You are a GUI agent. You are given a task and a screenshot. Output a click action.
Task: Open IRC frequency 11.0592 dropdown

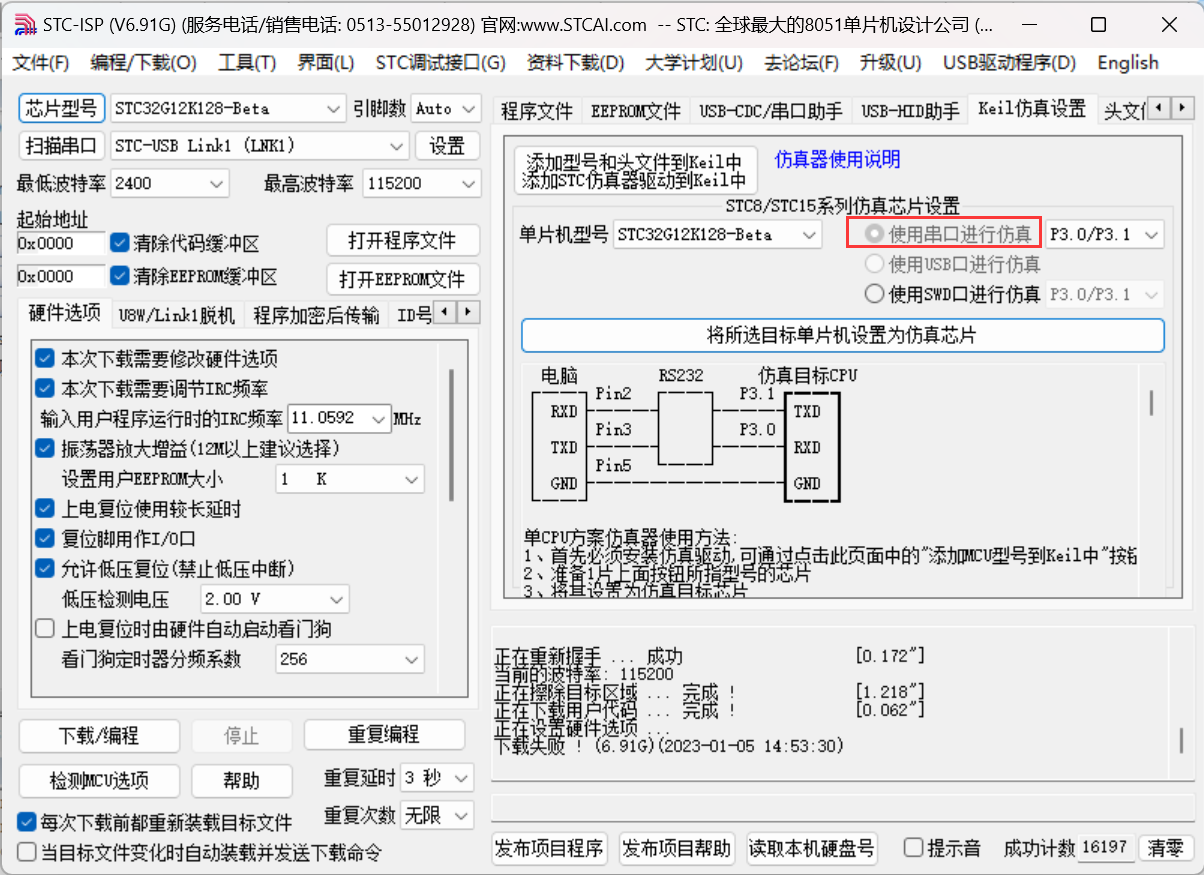pyautogui.click(x=339, y=418)
